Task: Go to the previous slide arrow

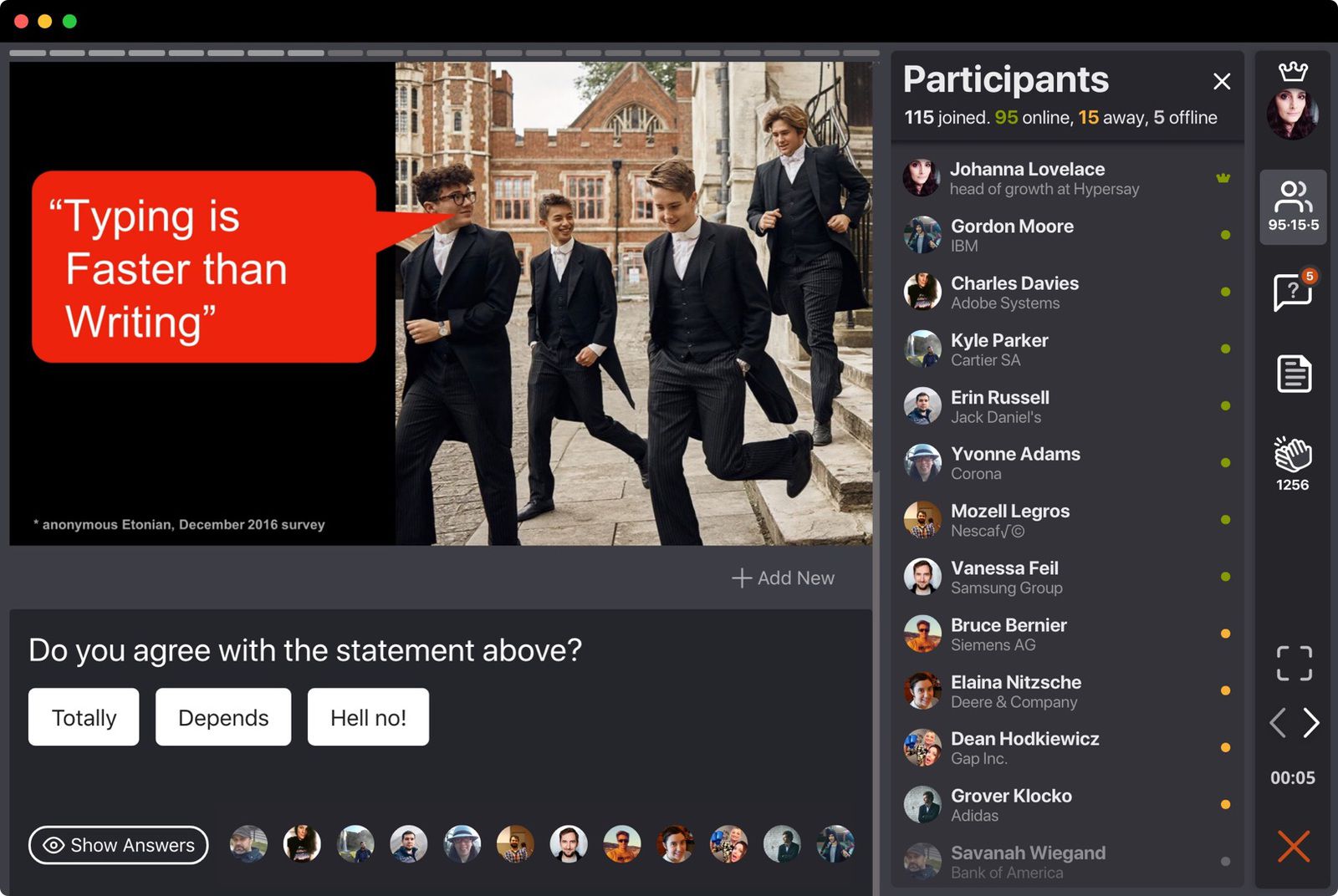Action: click(x=1277, y=723)
